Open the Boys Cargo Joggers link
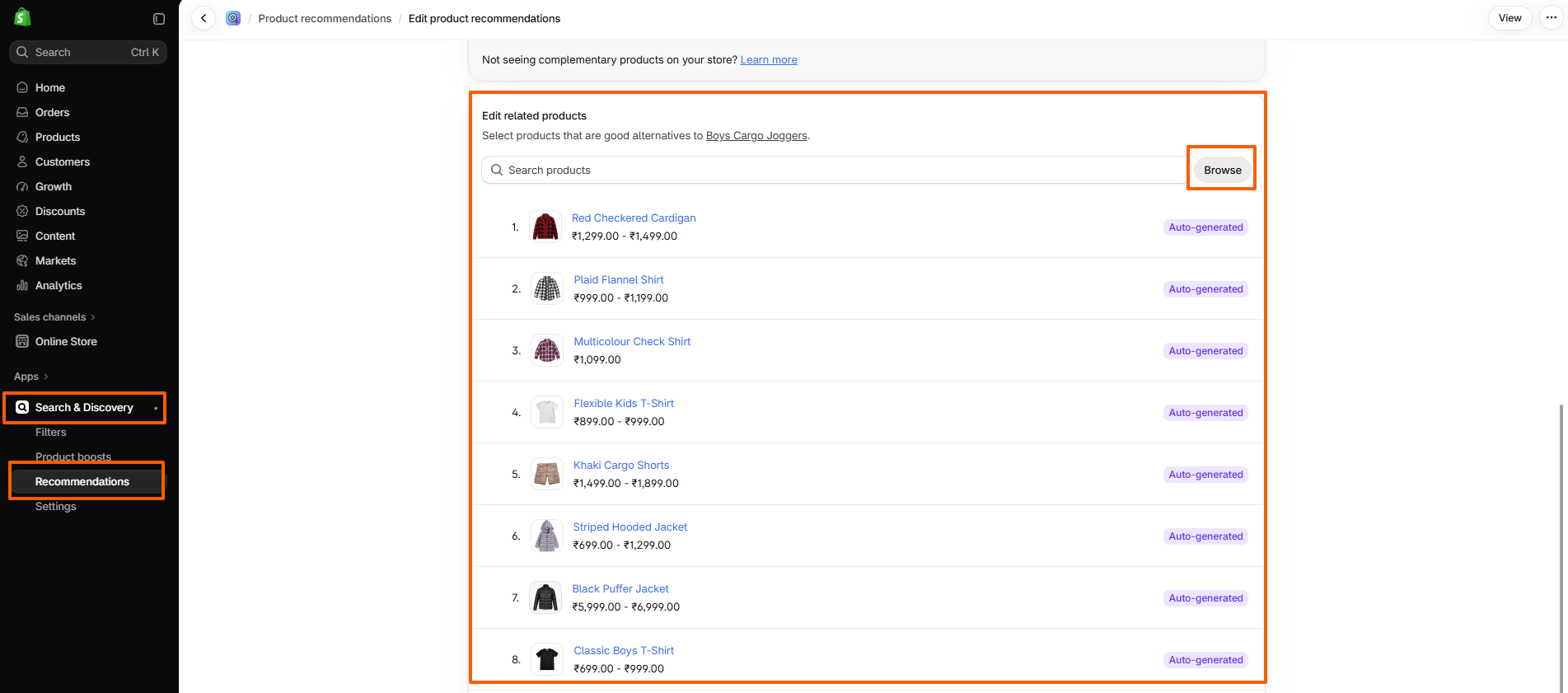This screenshot has height=693, width=1568. click(x=756, y=135)
